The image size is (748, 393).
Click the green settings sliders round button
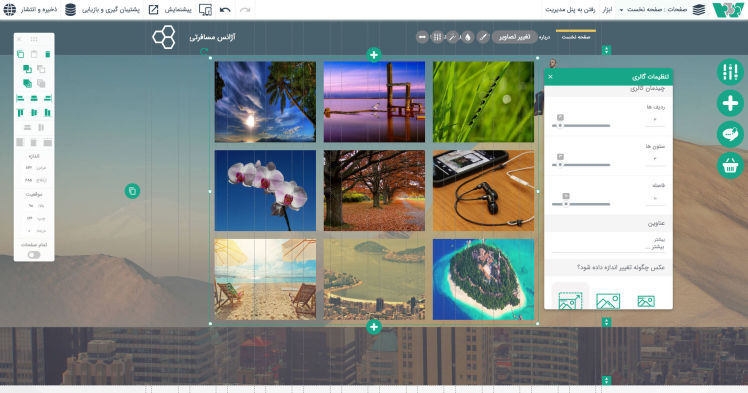[730, 72]
